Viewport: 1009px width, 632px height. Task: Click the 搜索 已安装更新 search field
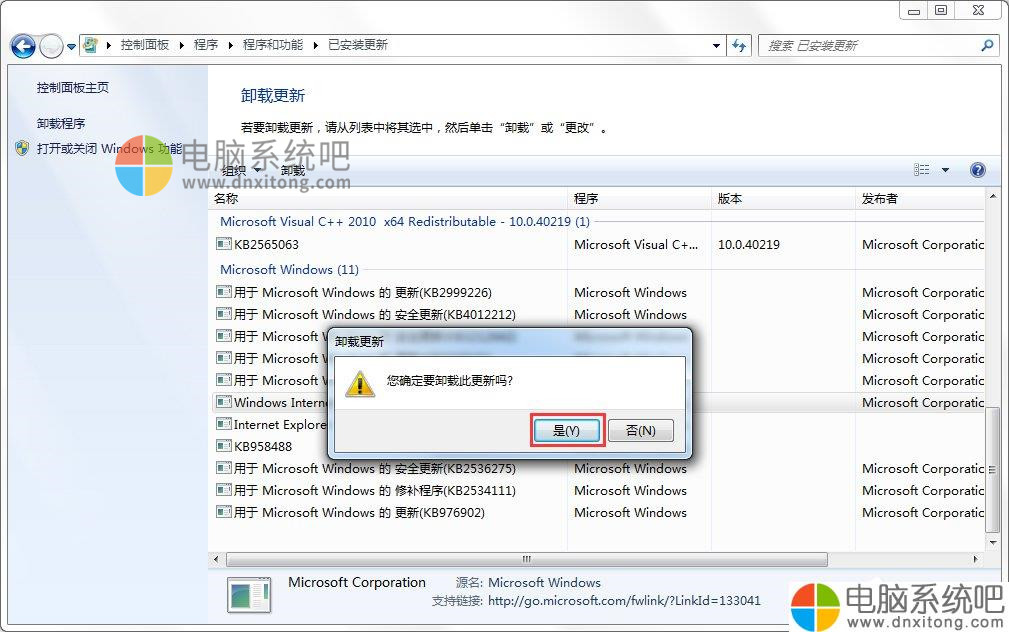[871, 45]
